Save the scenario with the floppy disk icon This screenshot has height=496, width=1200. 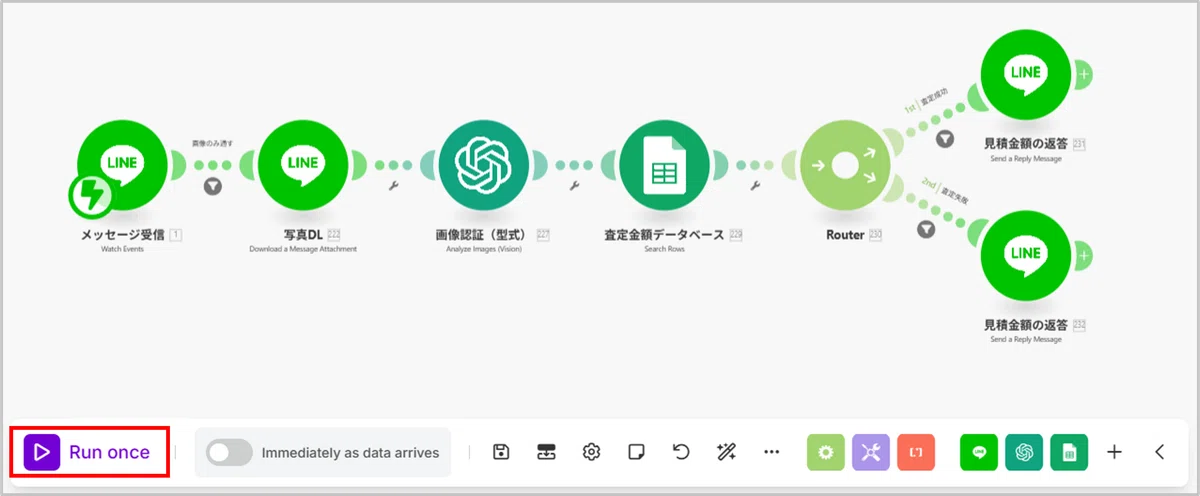pos(502,452)
